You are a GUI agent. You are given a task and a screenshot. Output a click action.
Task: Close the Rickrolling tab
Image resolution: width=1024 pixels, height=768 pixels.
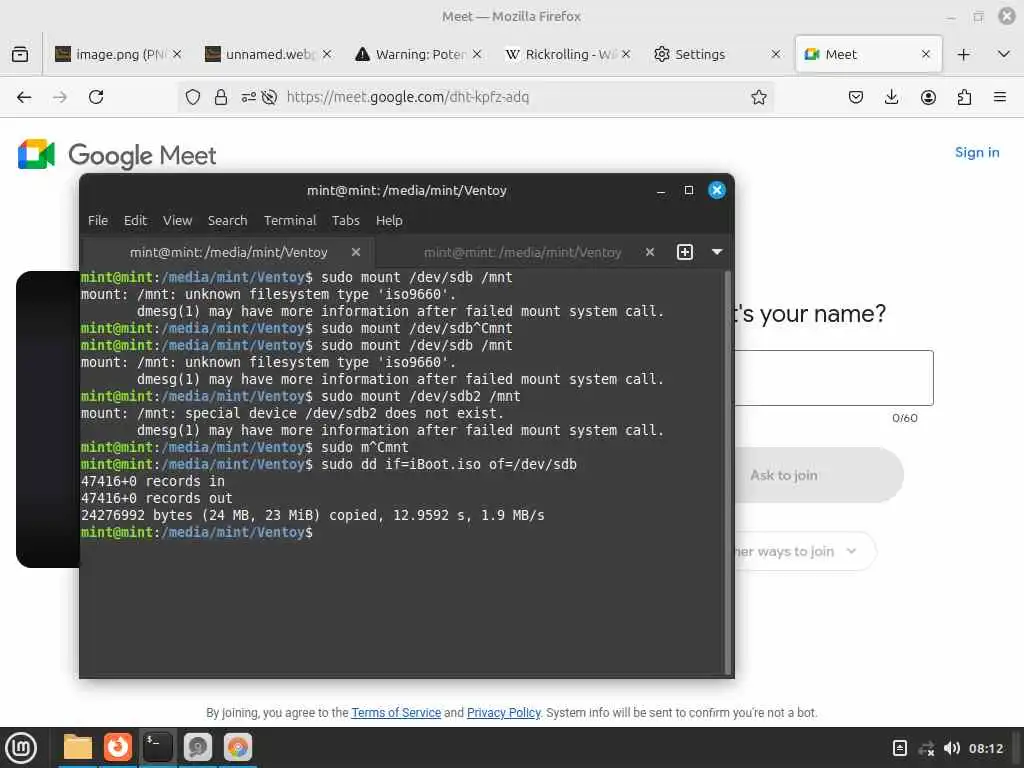click(x=626, y=54)
